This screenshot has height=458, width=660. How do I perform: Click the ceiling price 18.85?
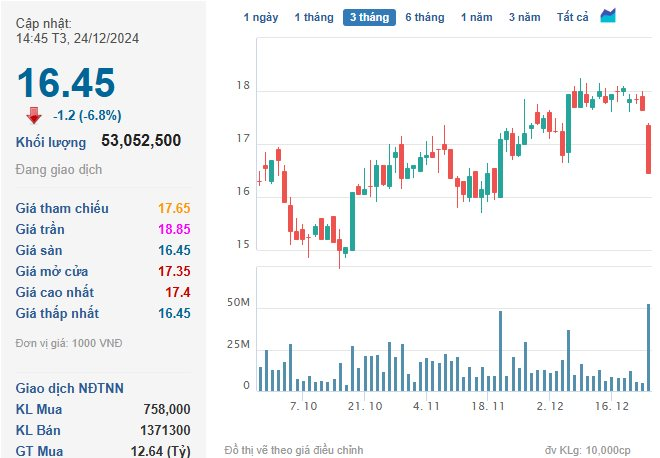(x=174, y=229)
